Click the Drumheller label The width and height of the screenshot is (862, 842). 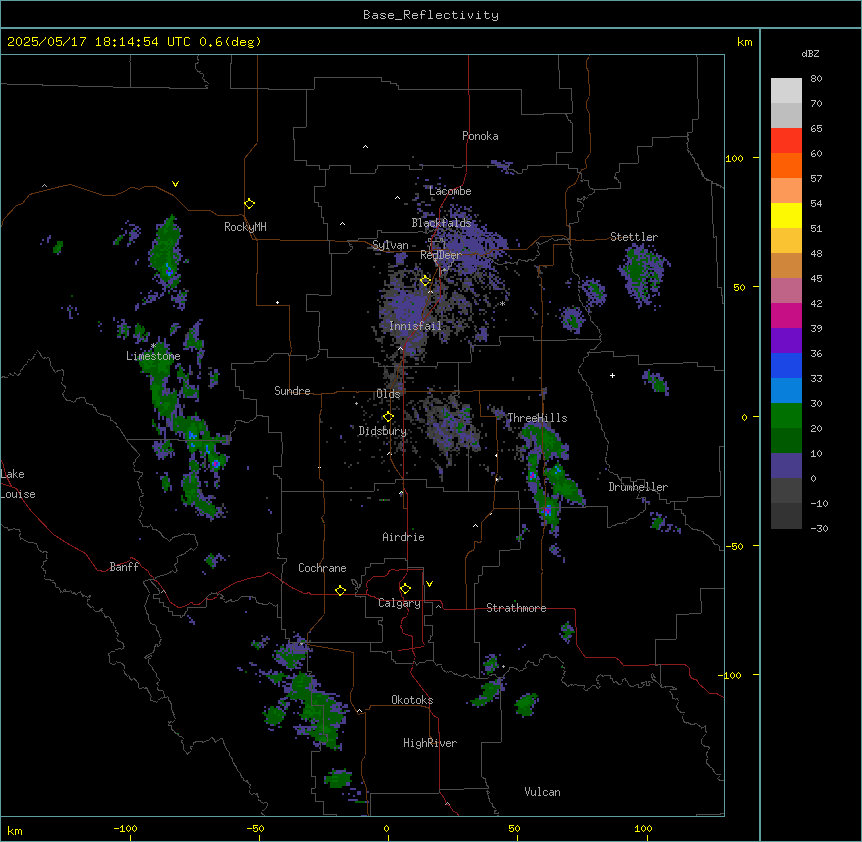[x=638, y=487]
